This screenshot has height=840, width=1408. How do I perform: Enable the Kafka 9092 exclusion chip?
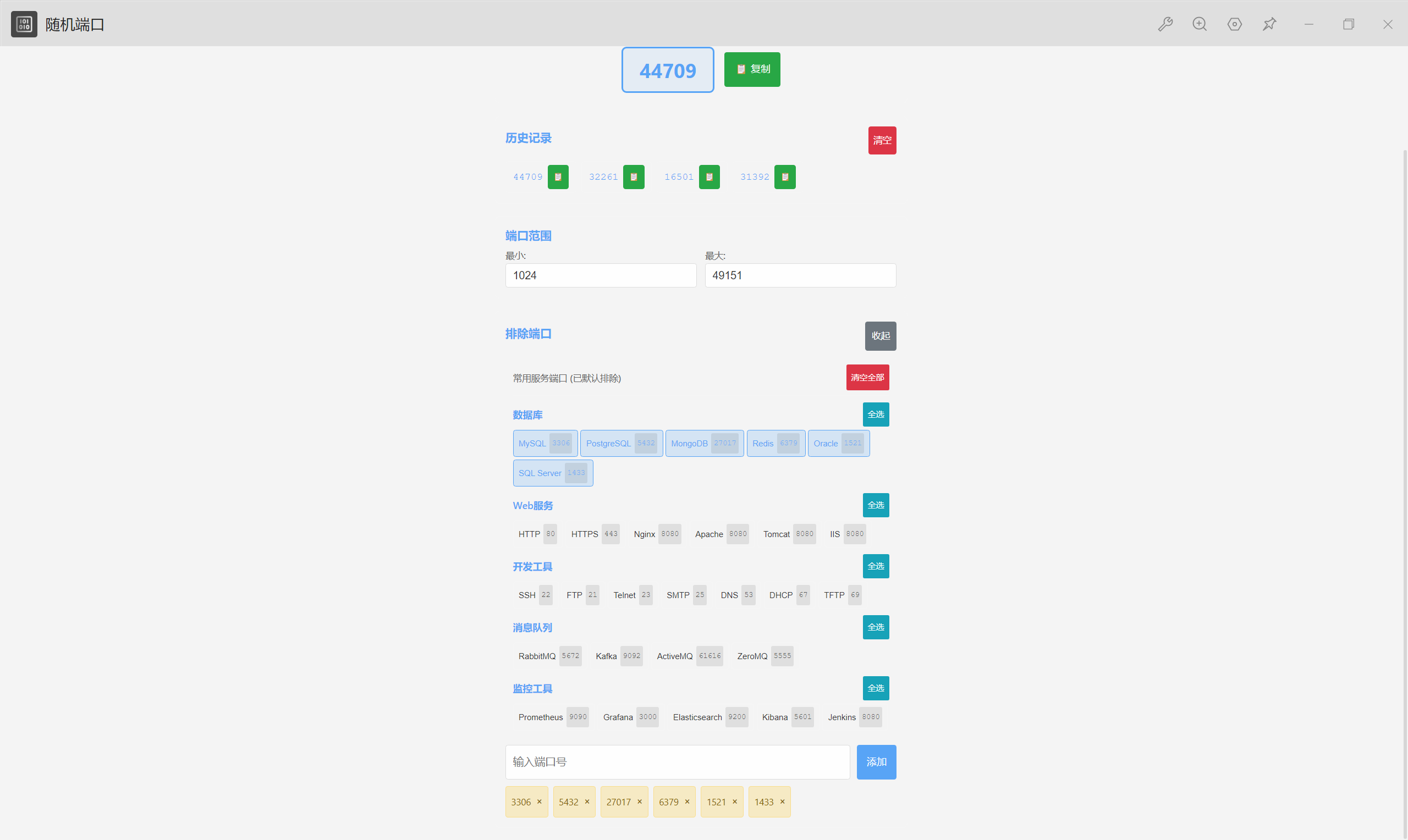click(618, 656)
